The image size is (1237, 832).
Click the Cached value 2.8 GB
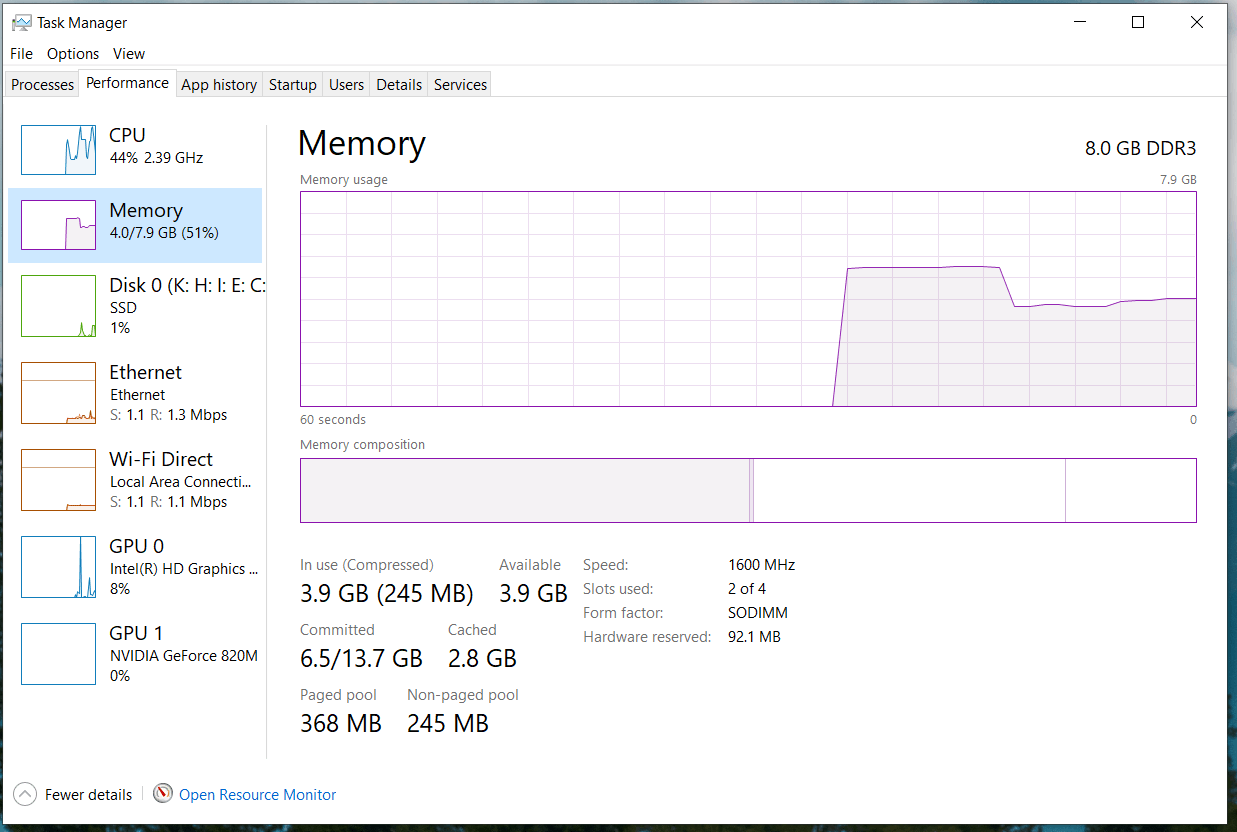(482, 658)
